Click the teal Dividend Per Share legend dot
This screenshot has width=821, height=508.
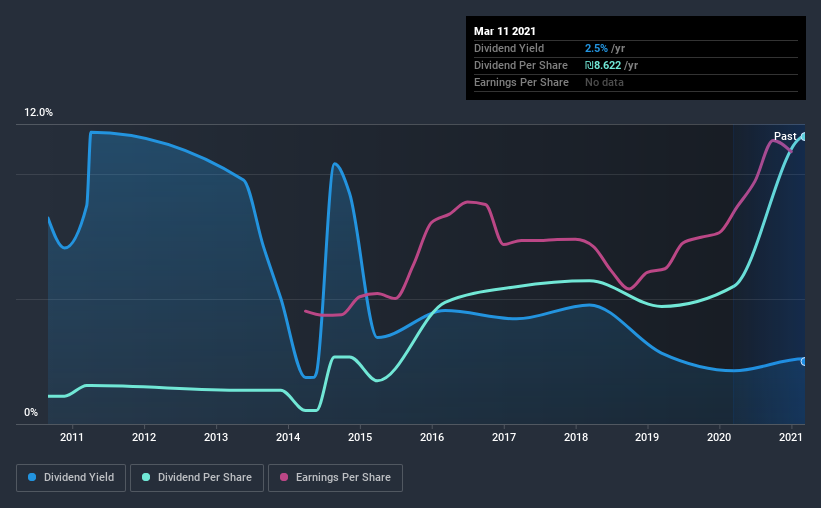(146, 477)
